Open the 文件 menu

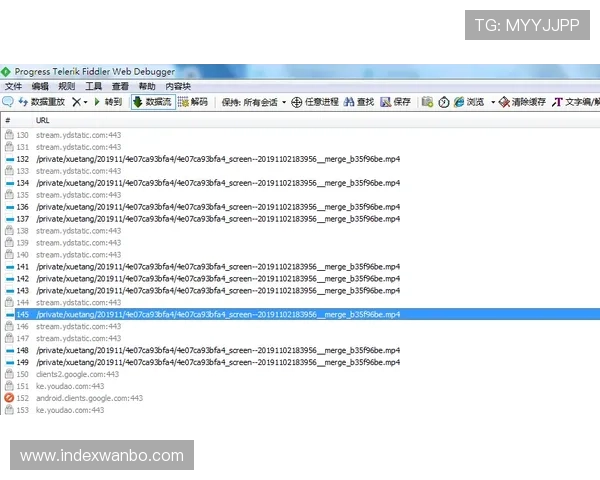coord(12,87)
